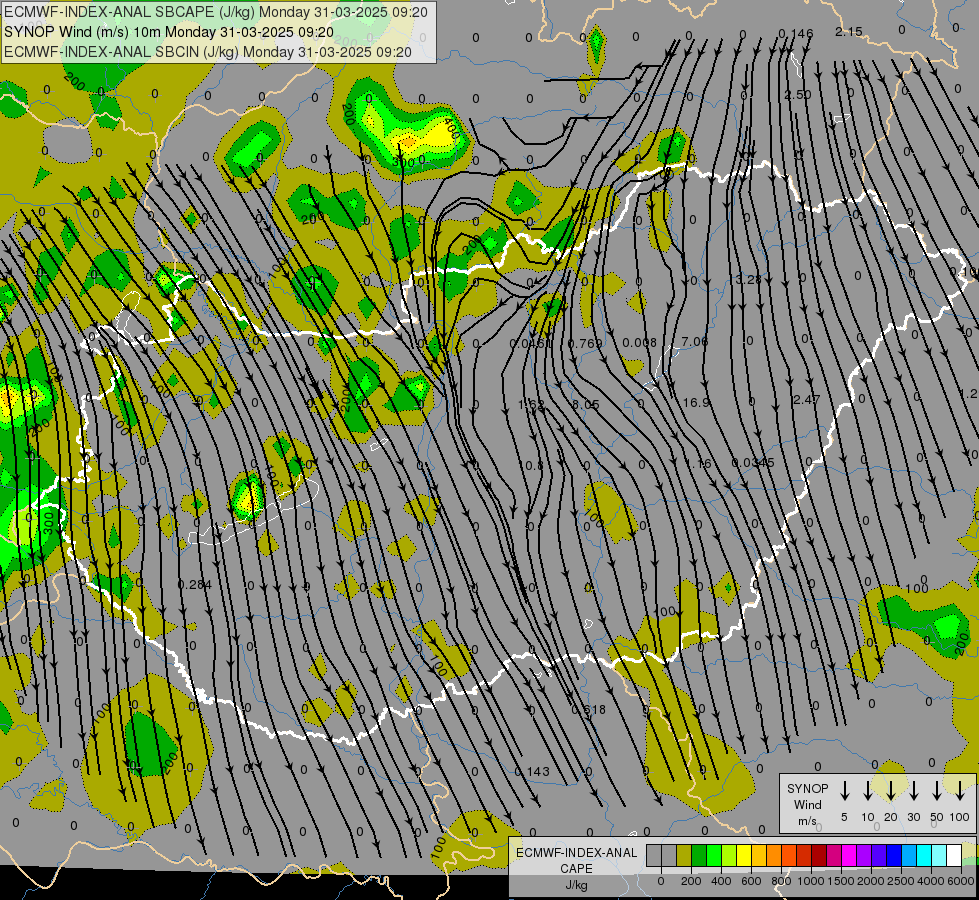Click the 8.05 value on map
Image resolution: width=979 pixels, height=900 pixels.
tap(586, 405)
